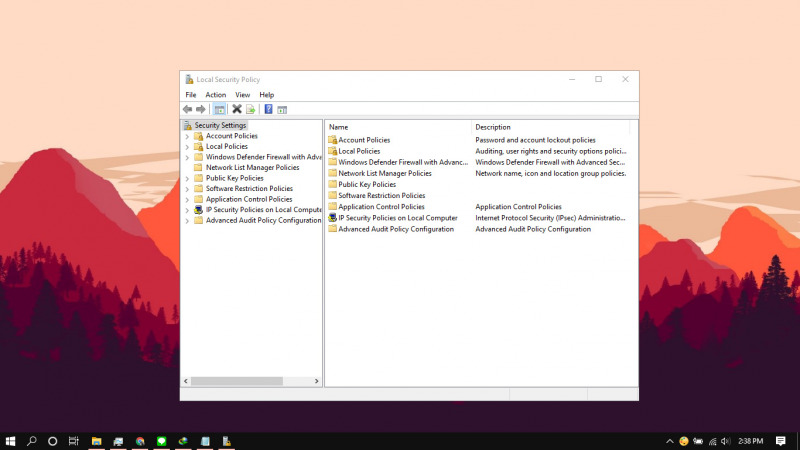Click the Back arrow in the toolbar
The width and height of the screenshot is (800, 450).
(x=187, y=109)
